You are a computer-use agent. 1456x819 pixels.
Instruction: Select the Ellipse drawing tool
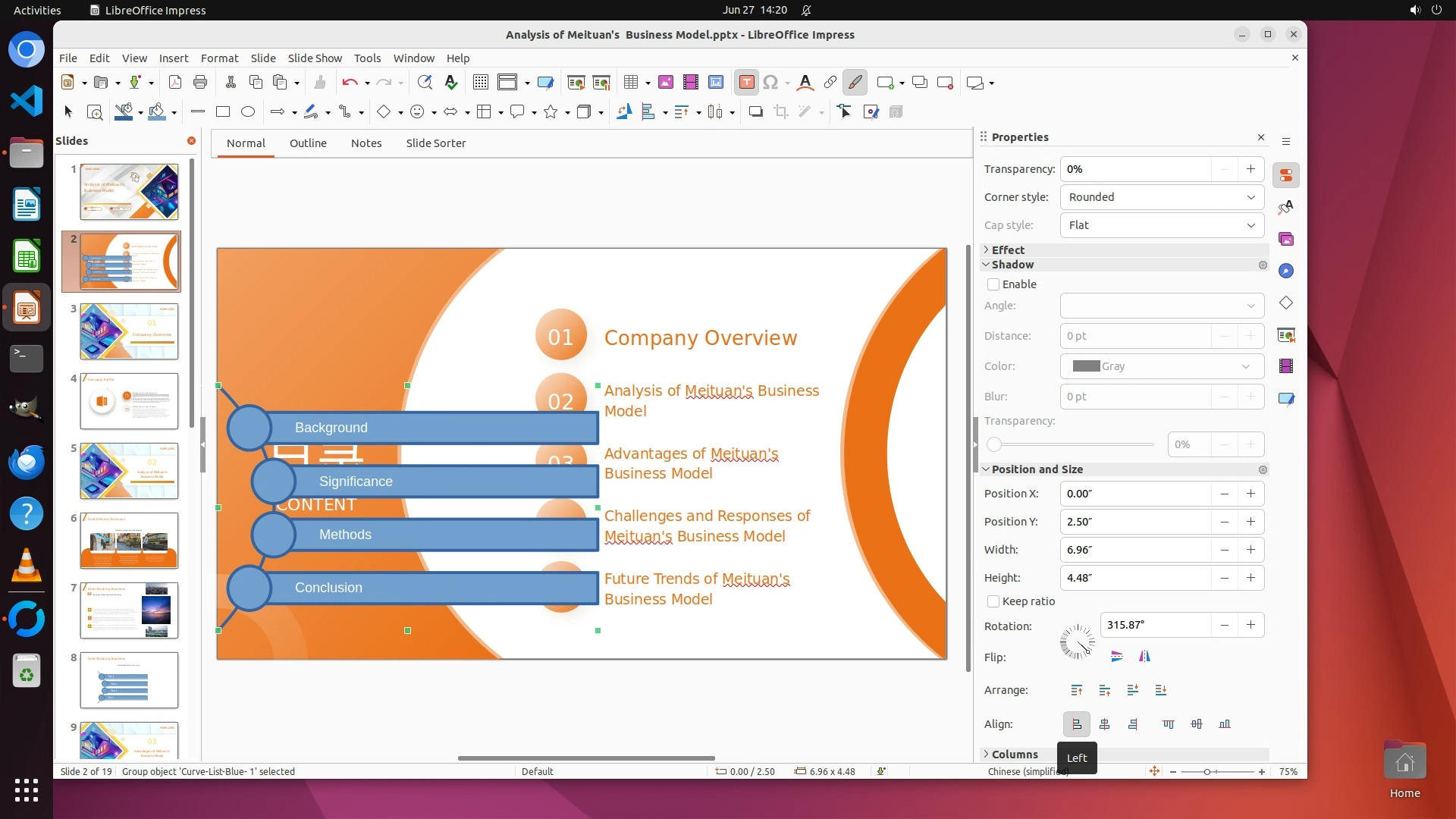(x=248, y=112)
